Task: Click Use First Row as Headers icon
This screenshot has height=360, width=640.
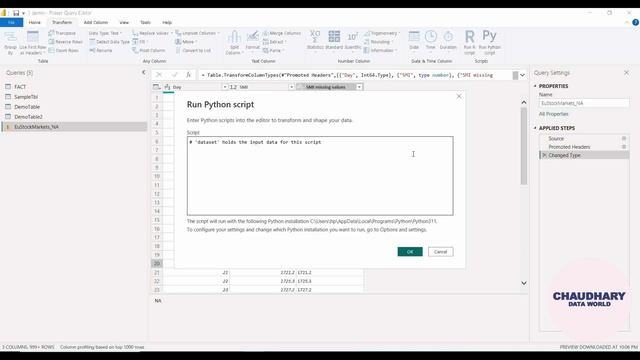Action: point(33,37)
